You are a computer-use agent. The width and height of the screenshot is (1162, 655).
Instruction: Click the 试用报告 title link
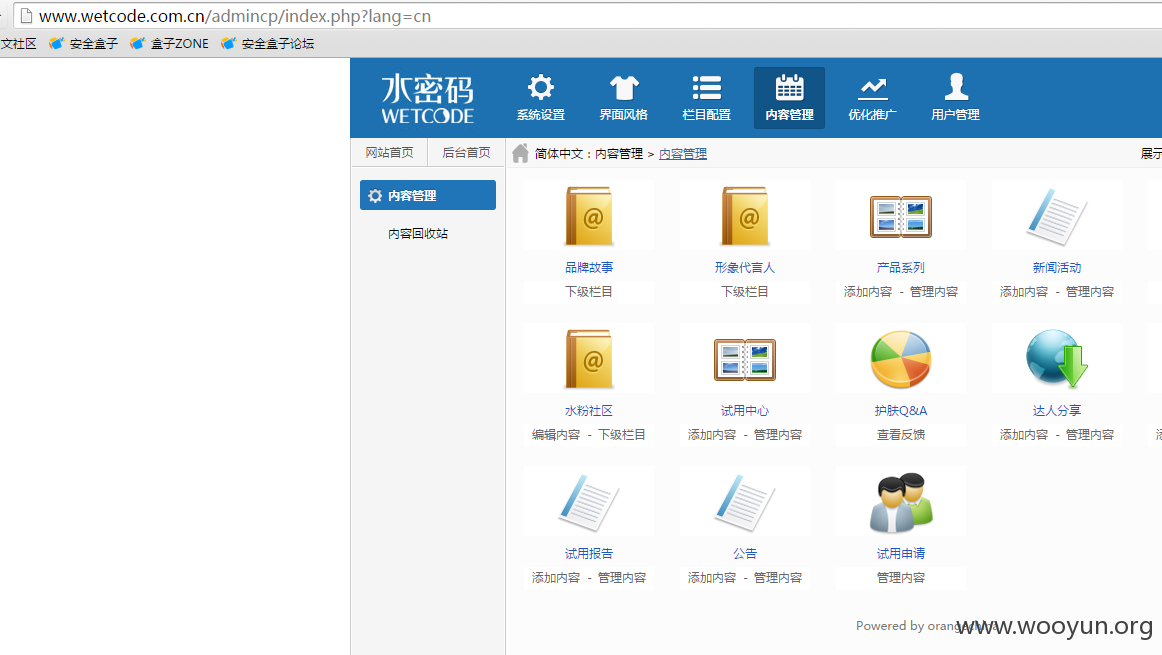589,553
